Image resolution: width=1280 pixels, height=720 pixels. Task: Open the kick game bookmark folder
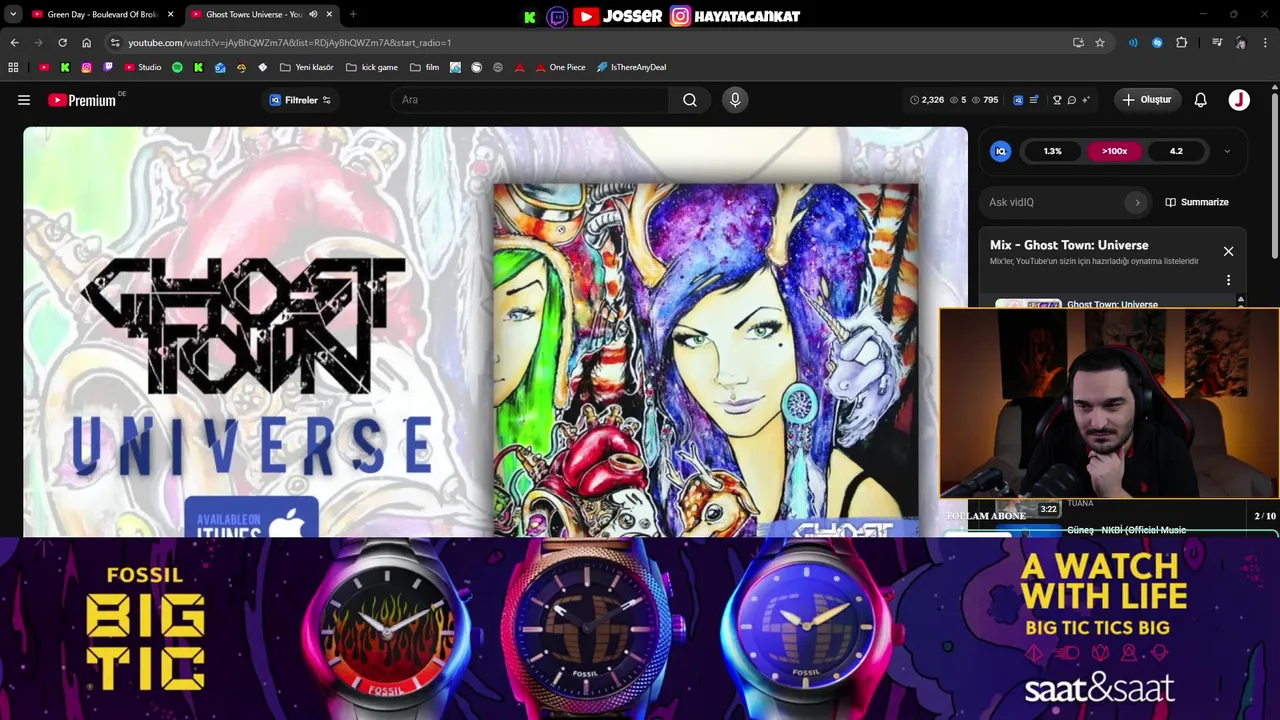click(371, 67)
